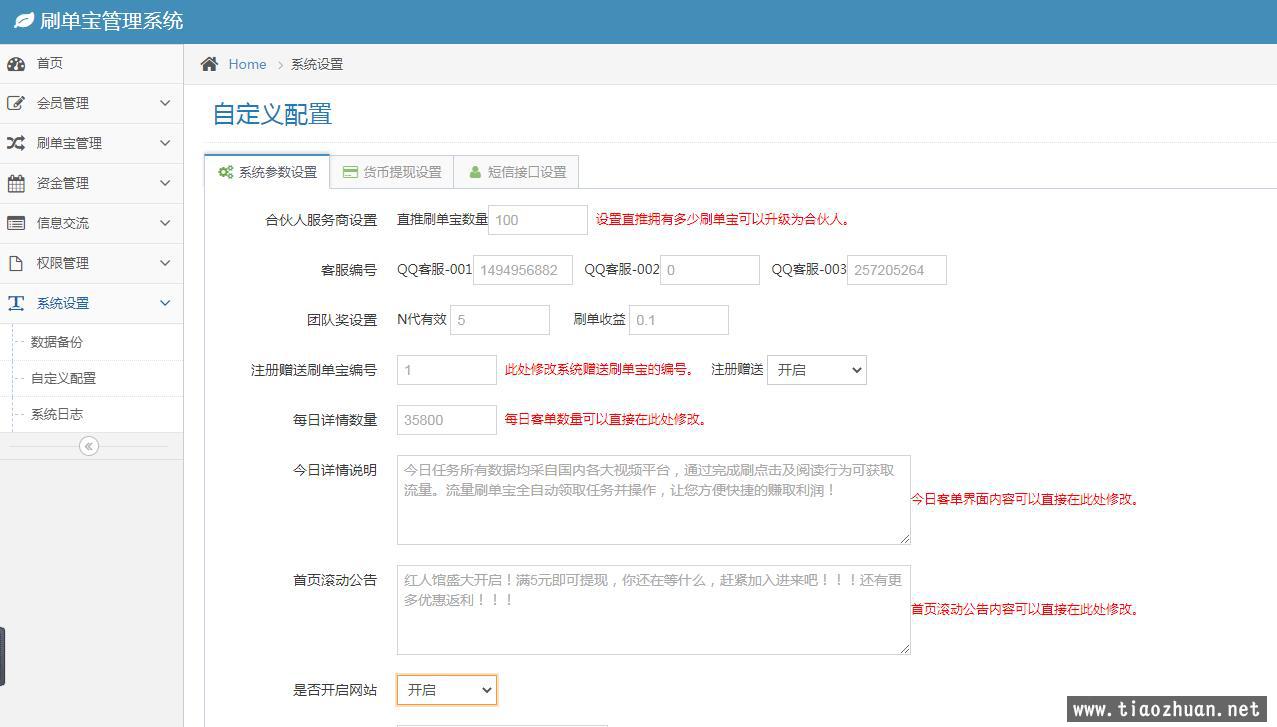Viewport: 1277px width, 727px height.
Task: Click the 首页滚动公告 text area
Action: coord(653,610)
